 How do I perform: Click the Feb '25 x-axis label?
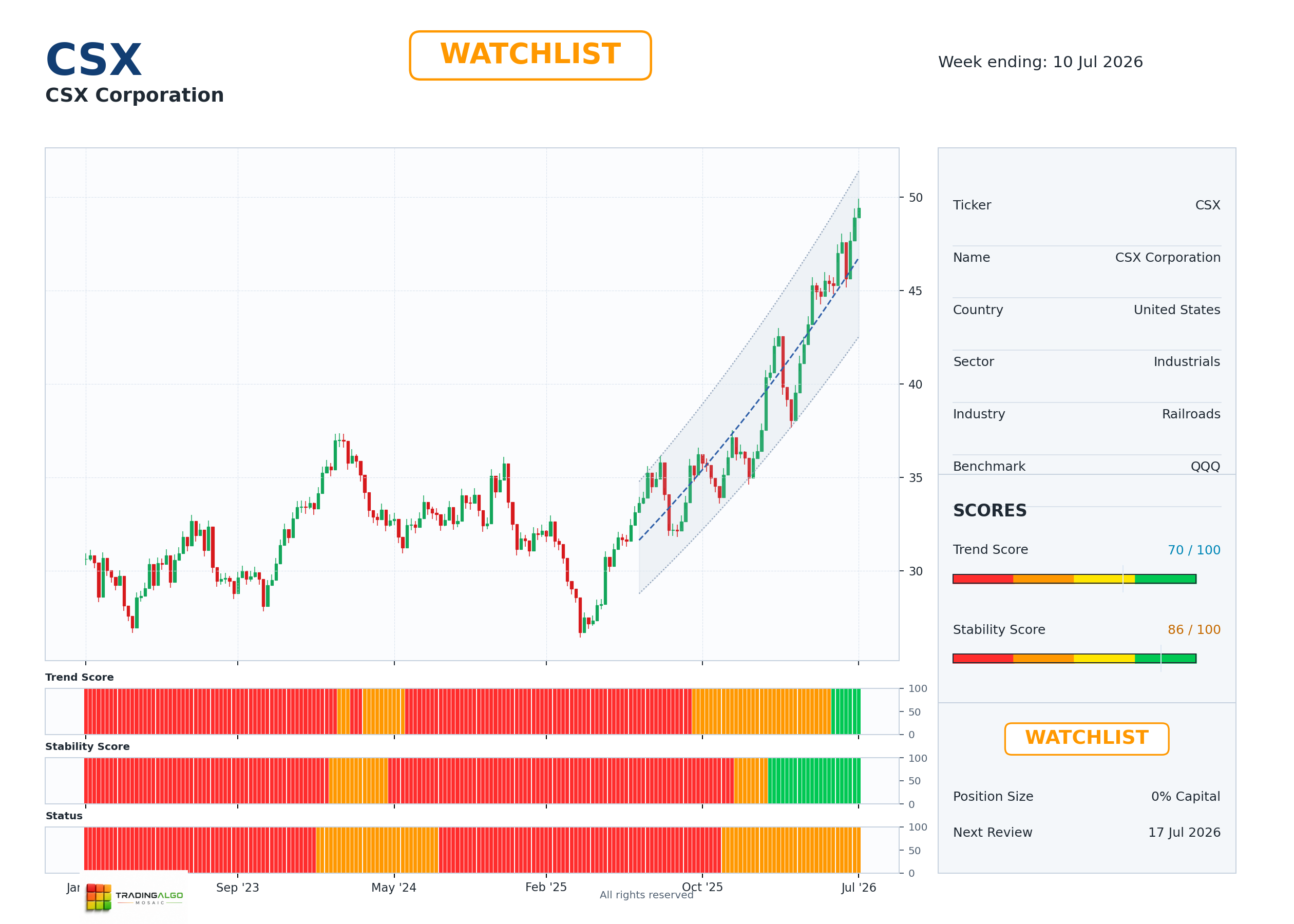pos(546,888)
